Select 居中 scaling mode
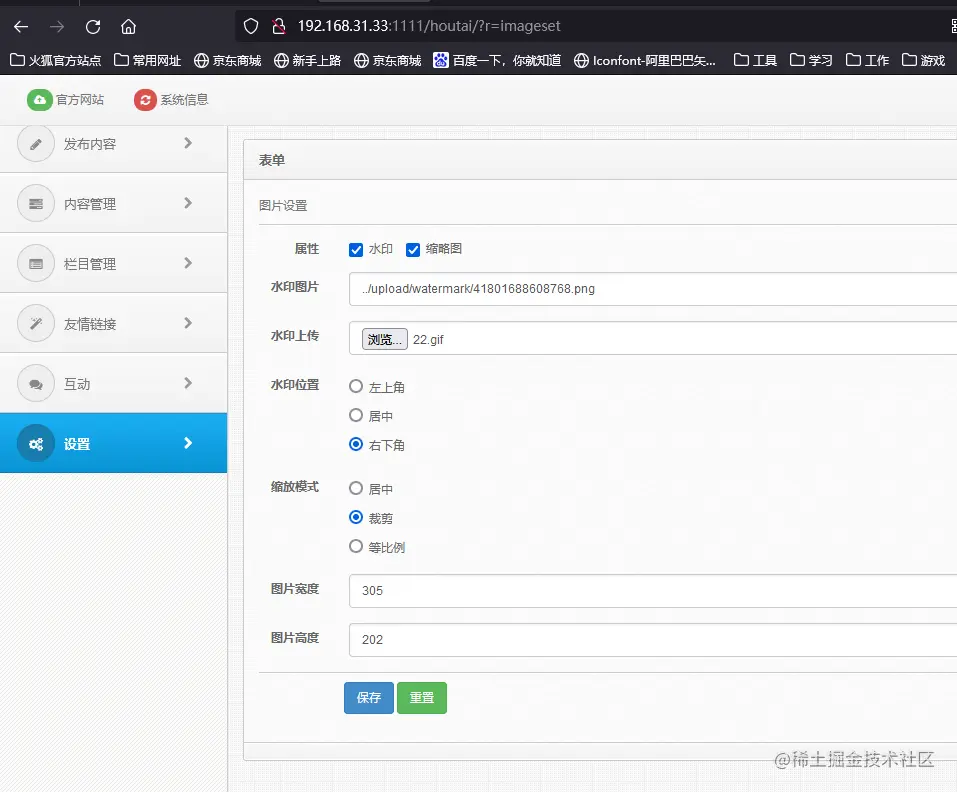The width and height of the screenshot is (957, 792). [356, 488]
